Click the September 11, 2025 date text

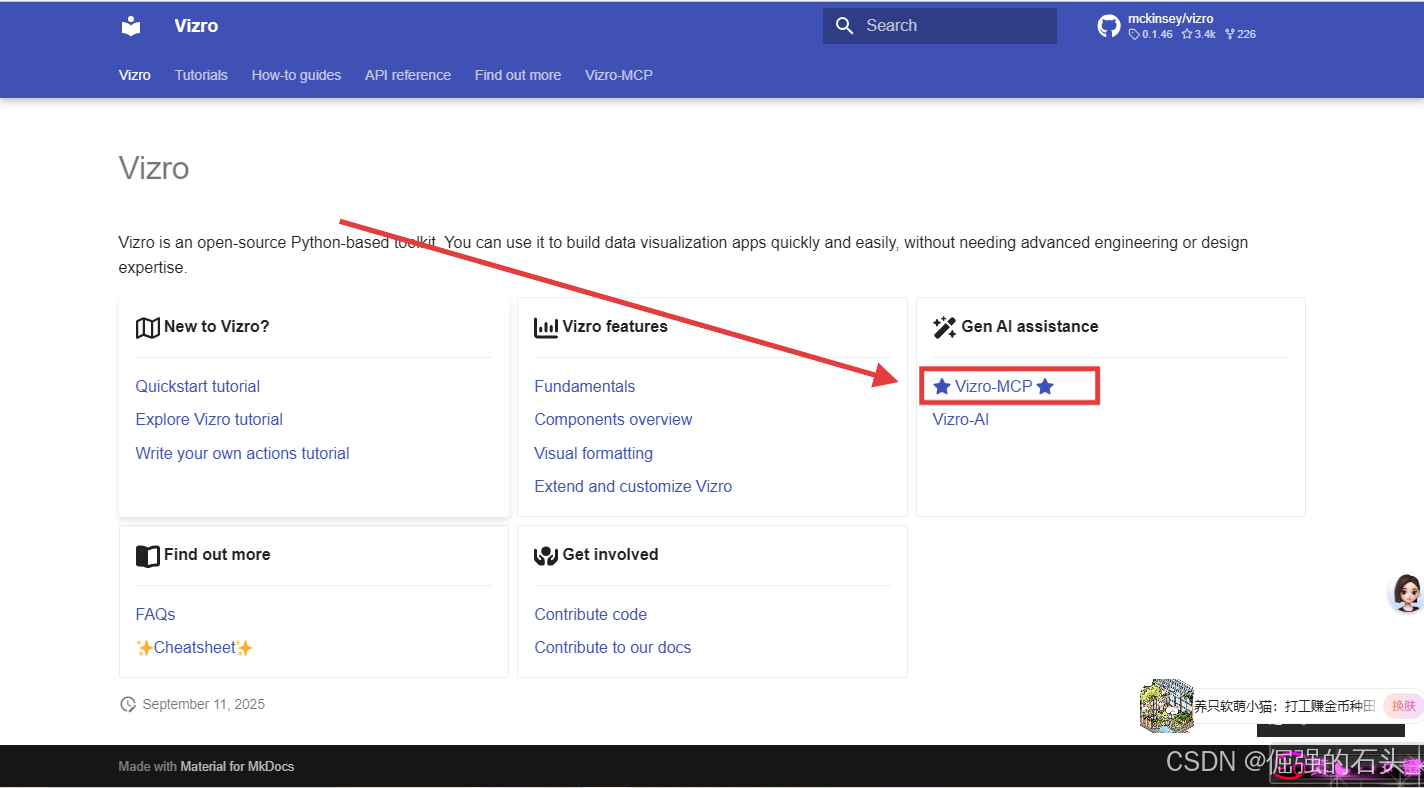click(x=204, y=704)
